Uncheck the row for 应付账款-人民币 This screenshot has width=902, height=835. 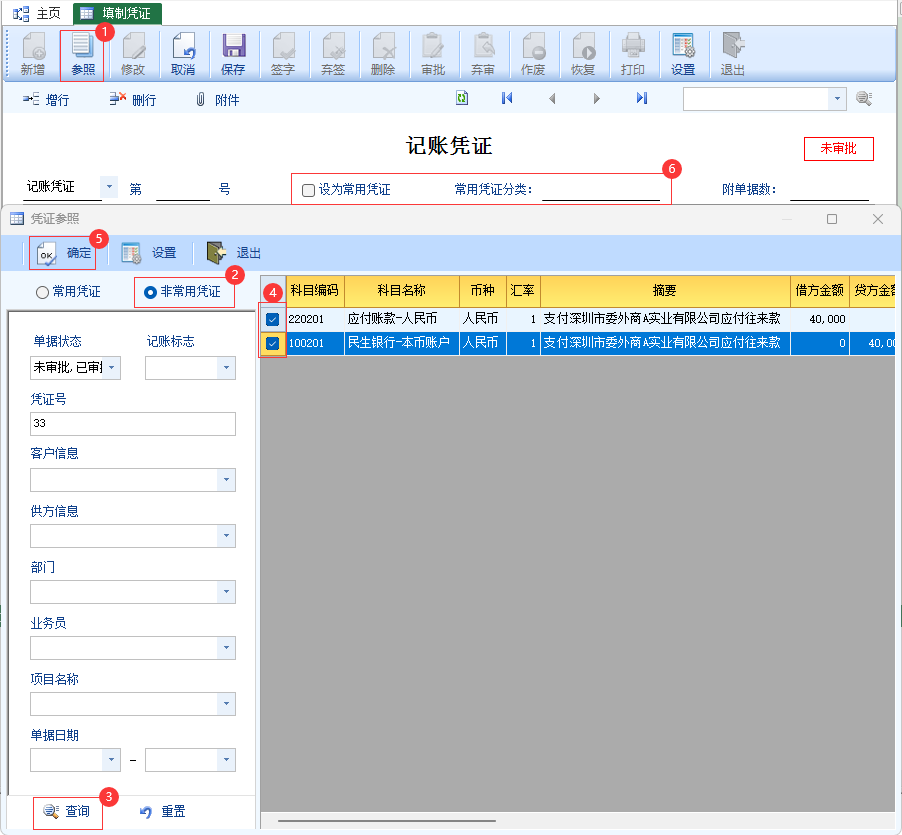pyautogui.click(x=272, y=319)
